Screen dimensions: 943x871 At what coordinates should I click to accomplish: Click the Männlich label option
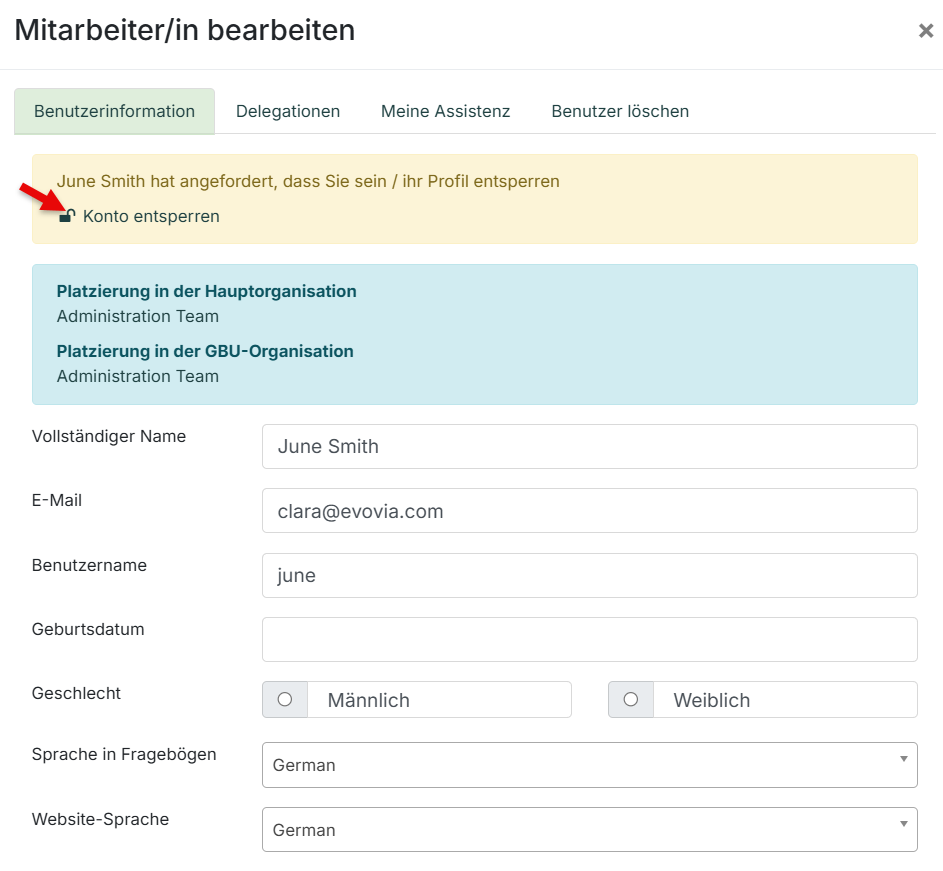tap(369, 700)
